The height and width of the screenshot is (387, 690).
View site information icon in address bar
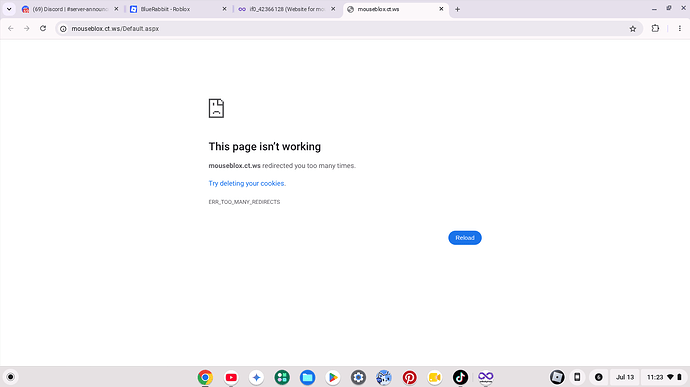tap(63, 29)
